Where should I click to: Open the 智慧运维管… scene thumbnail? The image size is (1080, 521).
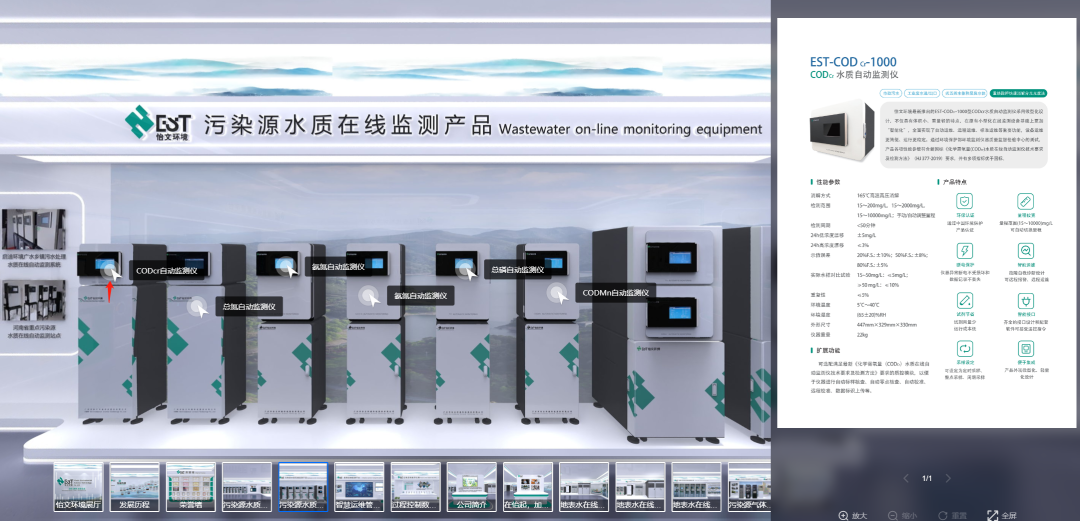click(x=360, y=487)
